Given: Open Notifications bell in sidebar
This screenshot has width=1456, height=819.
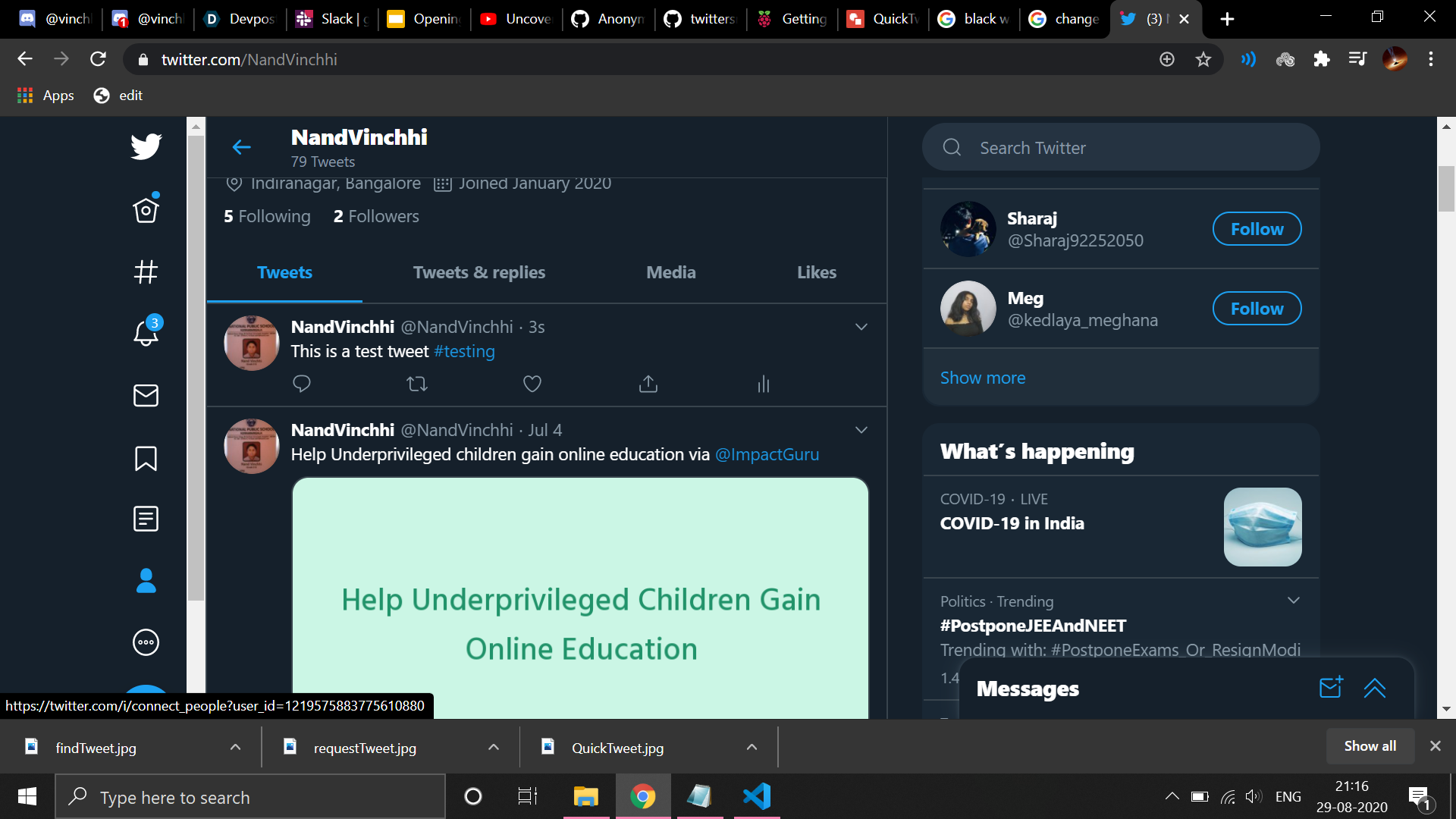Looking at the screenshot, I should tap(146, 333).
